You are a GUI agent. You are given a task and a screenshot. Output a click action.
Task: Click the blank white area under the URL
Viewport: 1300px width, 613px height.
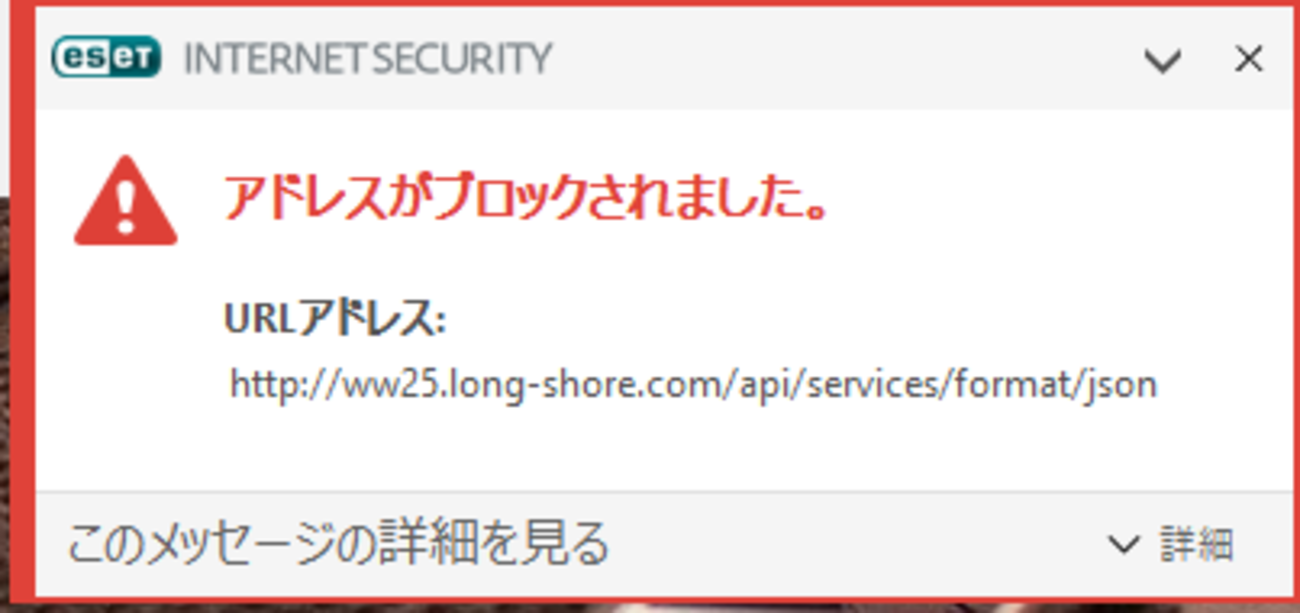point(660,448)
